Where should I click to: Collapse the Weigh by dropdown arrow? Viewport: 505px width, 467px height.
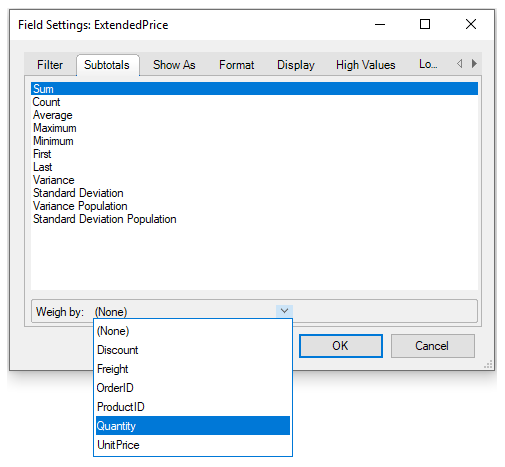[x=284, y=311]
